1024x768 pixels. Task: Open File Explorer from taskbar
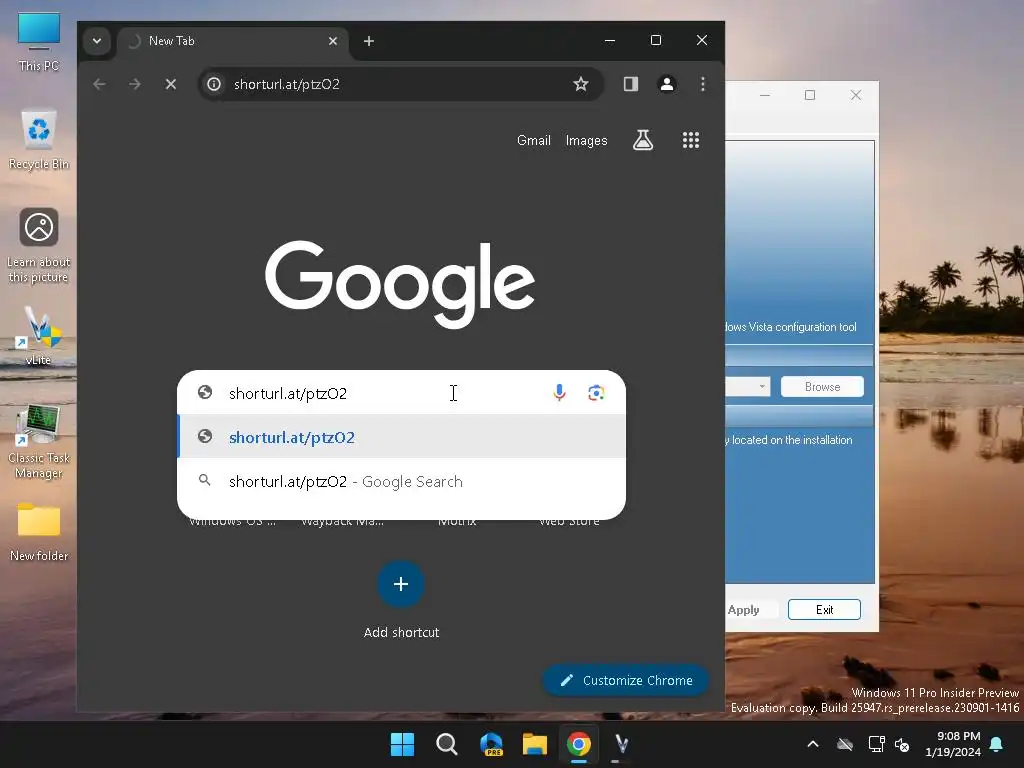click(534, 744)
